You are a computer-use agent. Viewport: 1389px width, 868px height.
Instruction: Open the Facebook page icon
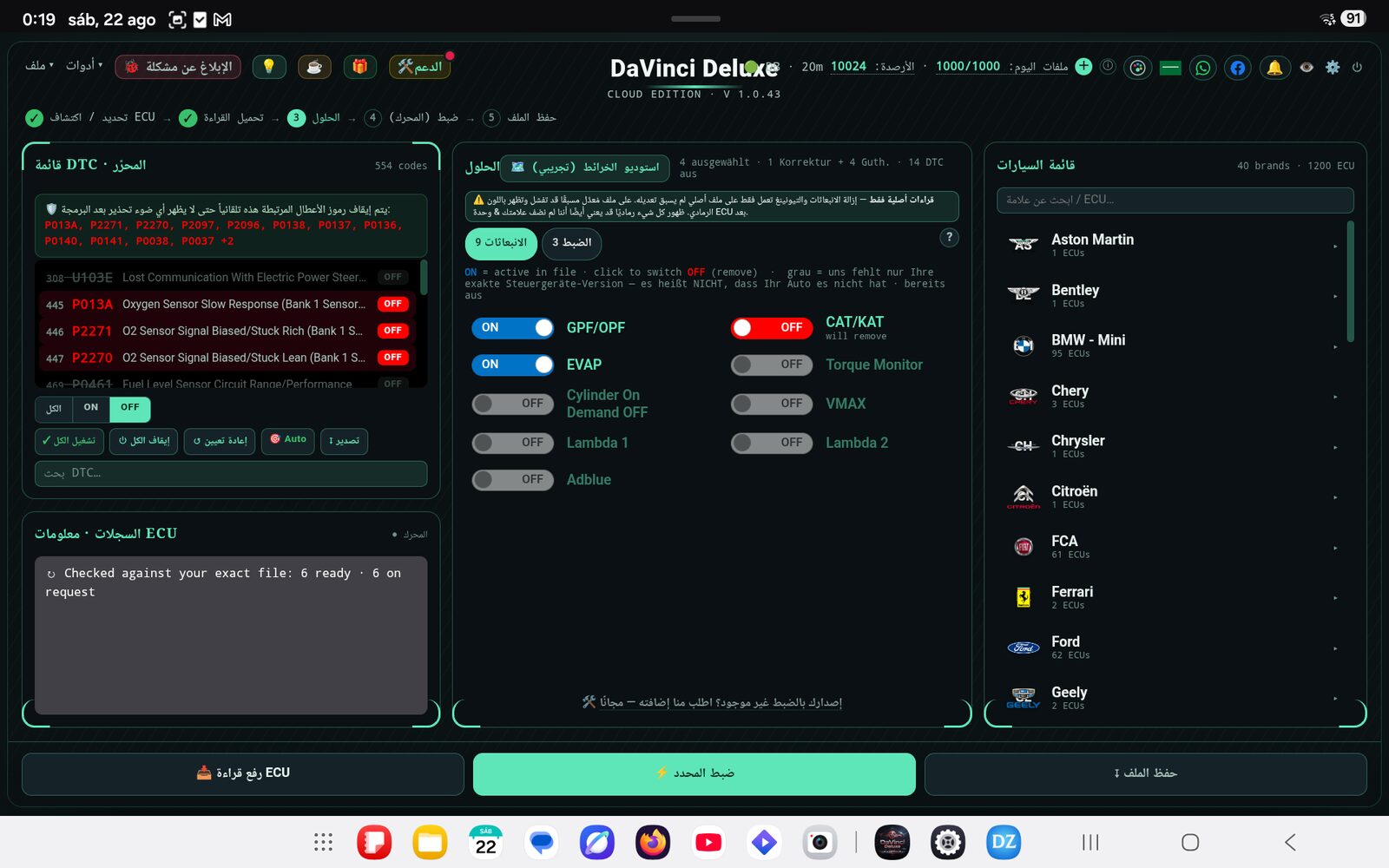(1238, 67)
